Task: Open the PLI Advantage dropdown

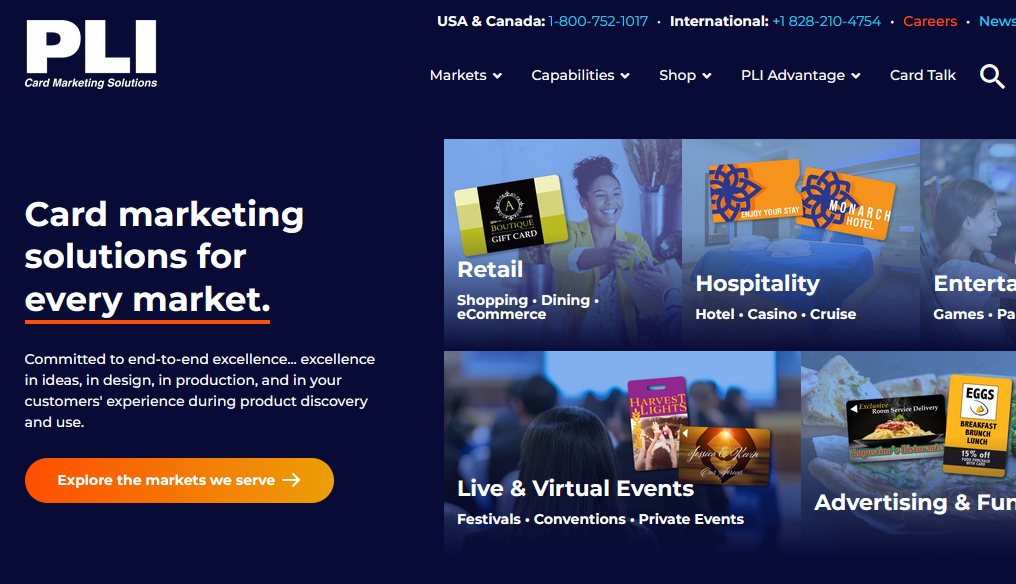Action: (800, 75)
